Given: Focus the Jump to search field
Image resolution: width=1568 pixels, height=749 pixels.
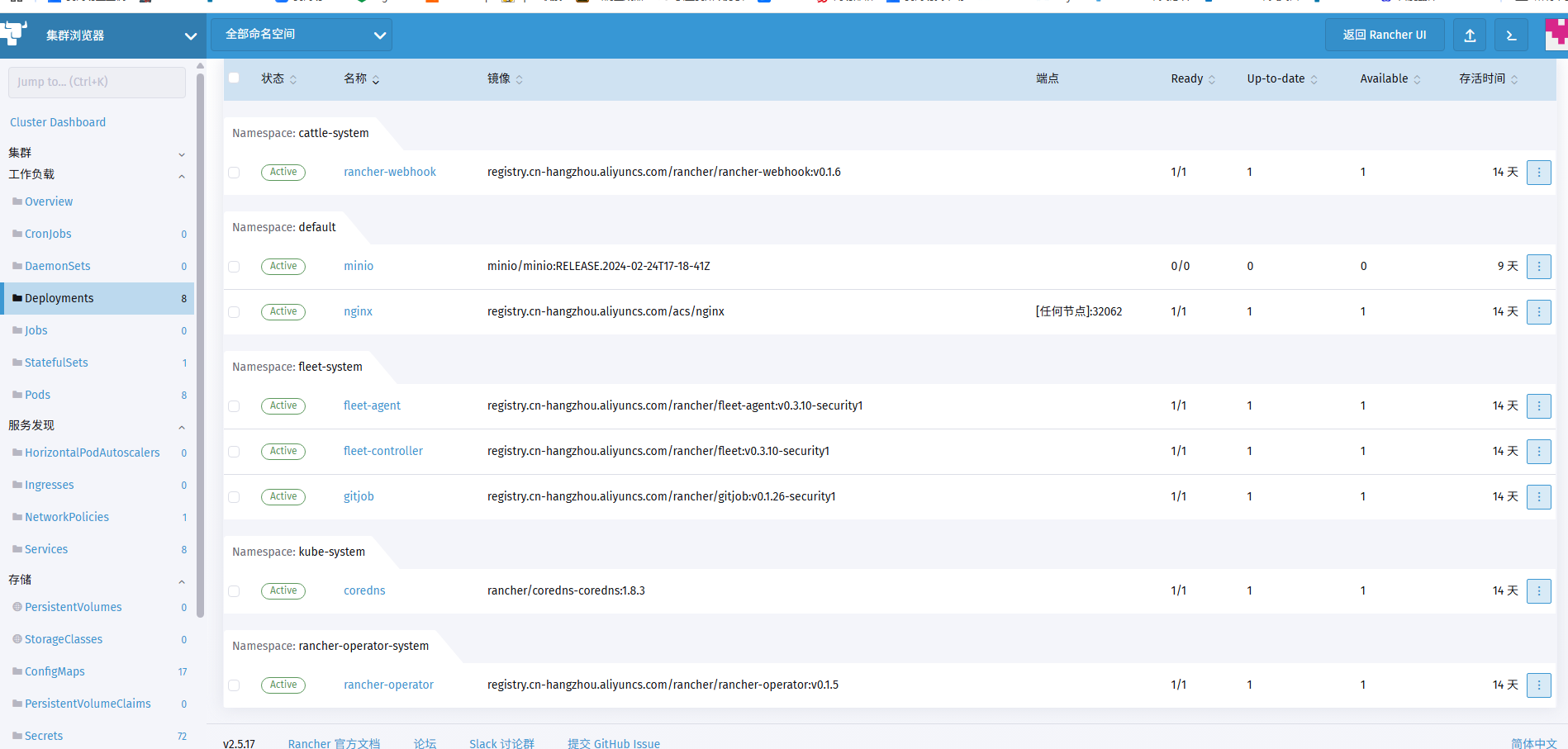Looking at the screenshot, I should pos(97,82).
